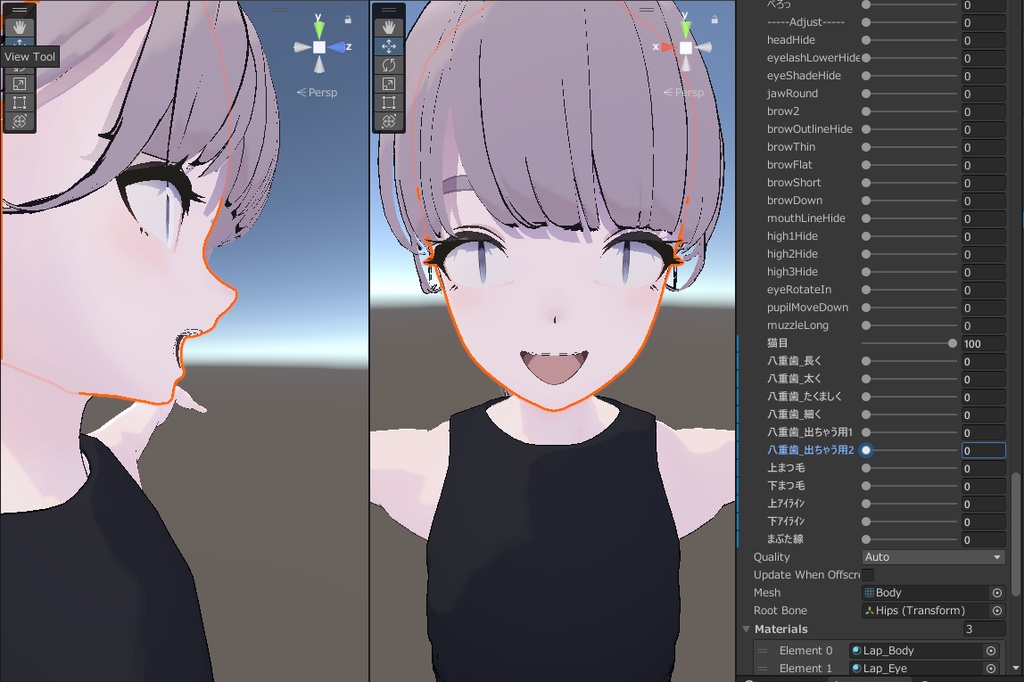1024x682 pixels.
Task: Click the eyelashLowerHide label
Action: 813,58
